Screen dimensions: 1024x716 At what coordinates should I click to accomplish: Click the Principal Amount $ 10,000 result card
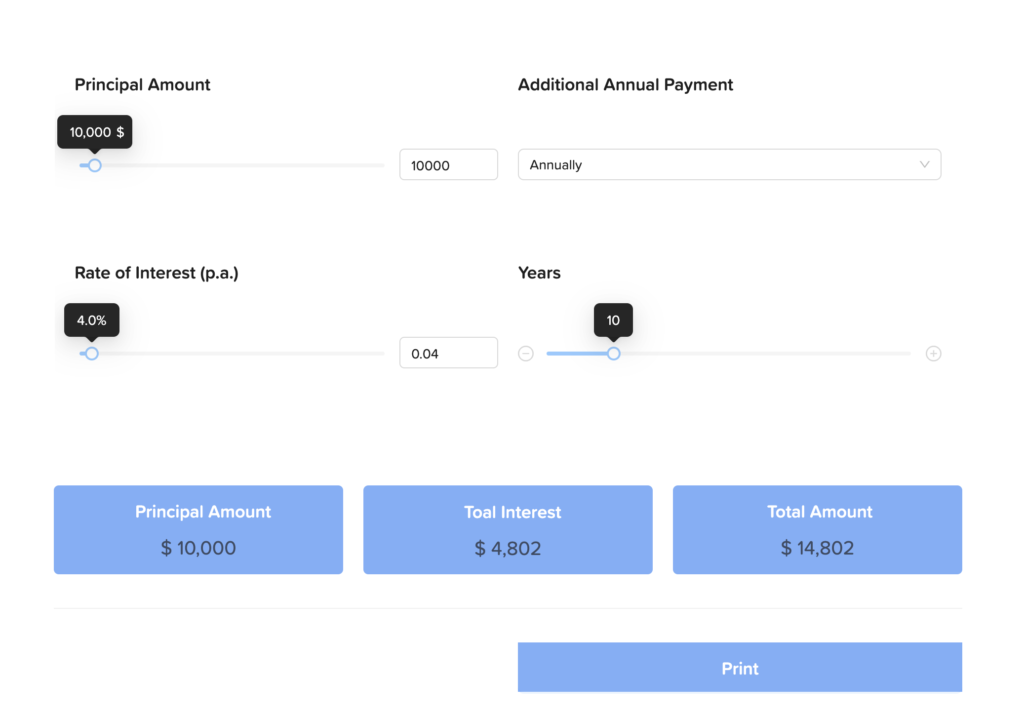(198, 530)
